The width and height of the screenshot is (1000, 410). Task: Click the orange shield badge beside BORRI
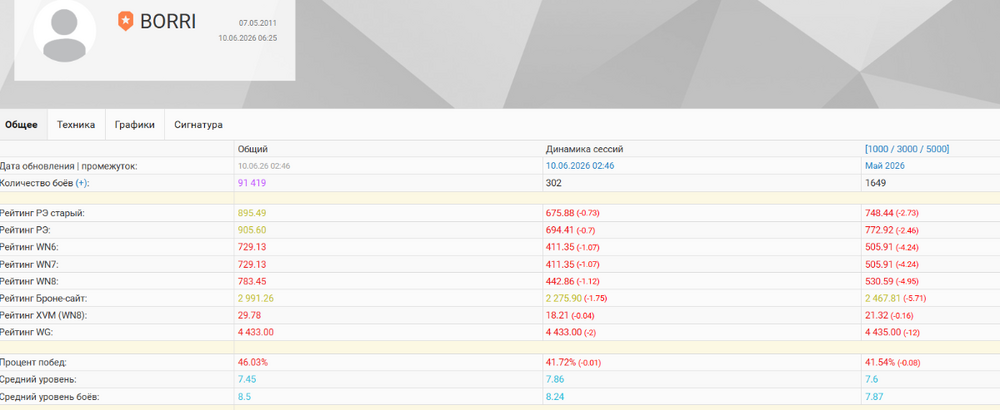pos(126,21)
